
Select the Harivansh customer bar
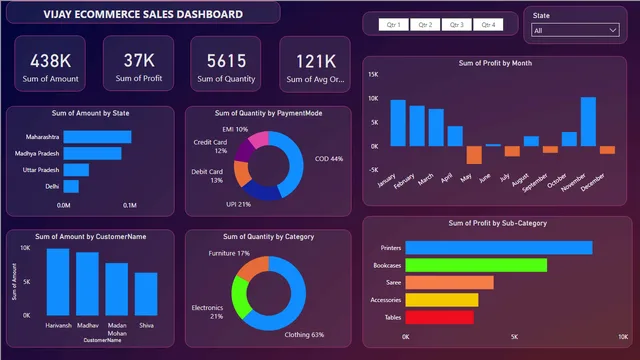point(58,282)
